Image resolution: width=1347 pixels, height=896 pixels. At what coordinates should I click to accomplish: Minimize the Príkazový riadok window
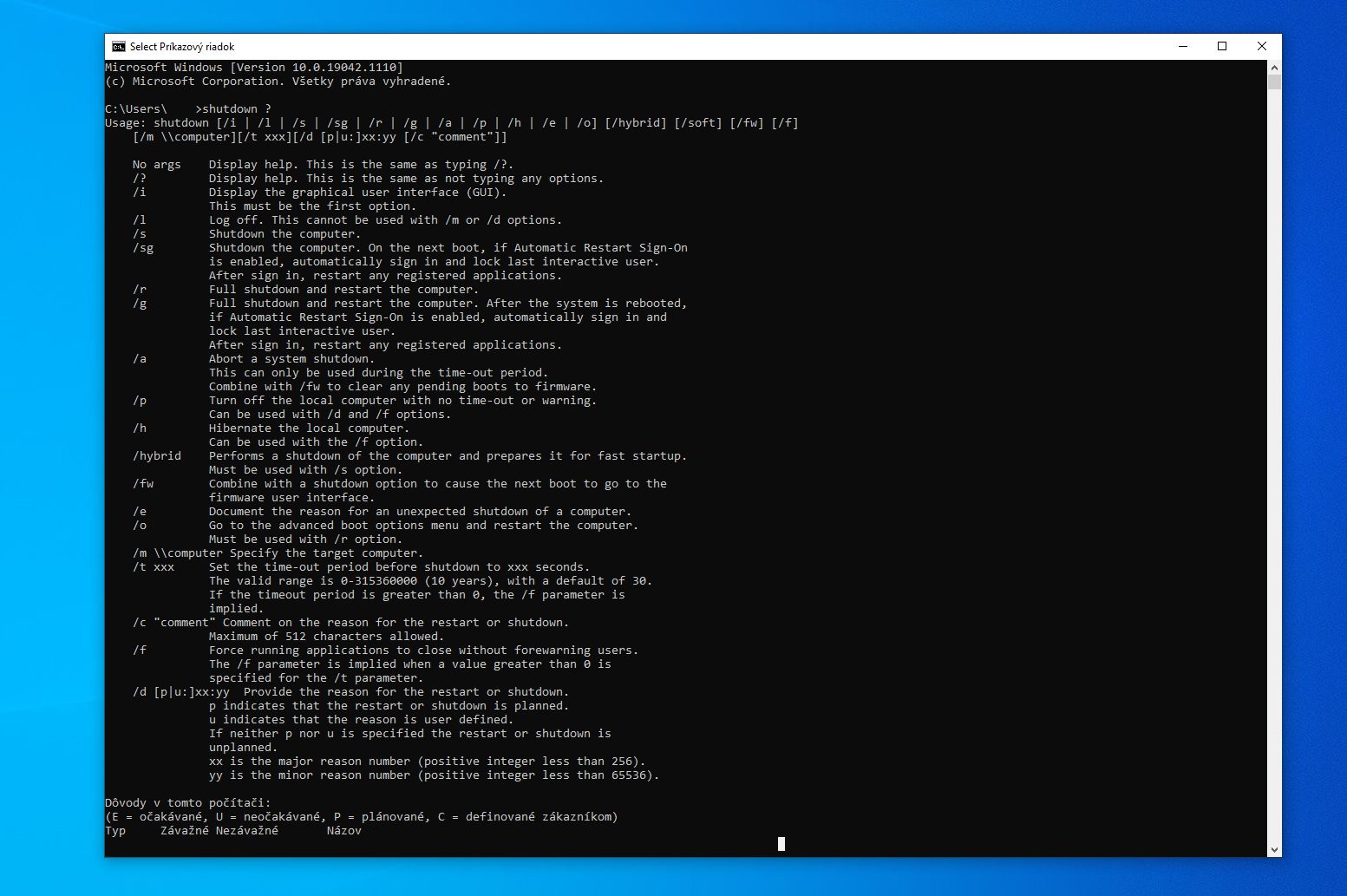pos(1183,47)
